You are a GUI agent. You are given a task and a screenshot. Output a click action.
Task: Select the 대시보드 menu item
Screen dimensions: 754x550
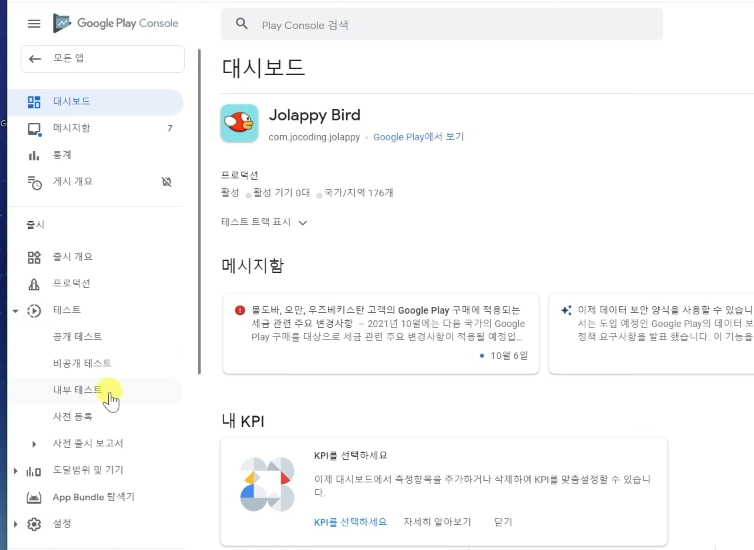tap(95, 102)
